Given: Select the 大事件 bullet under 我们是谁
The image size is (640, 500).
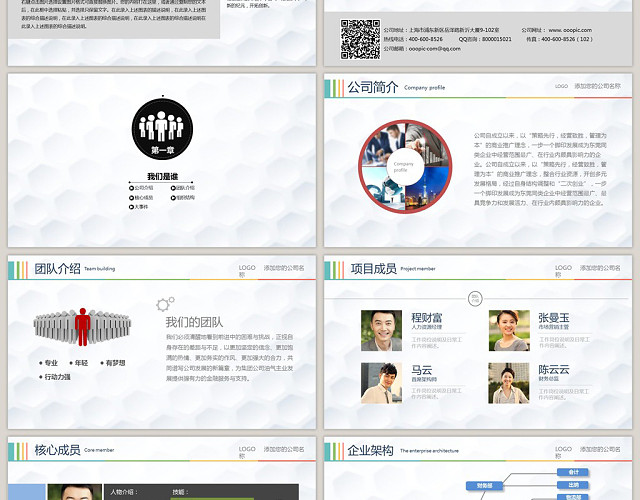Looking at the screenshot, I should (x=139, y=207).
